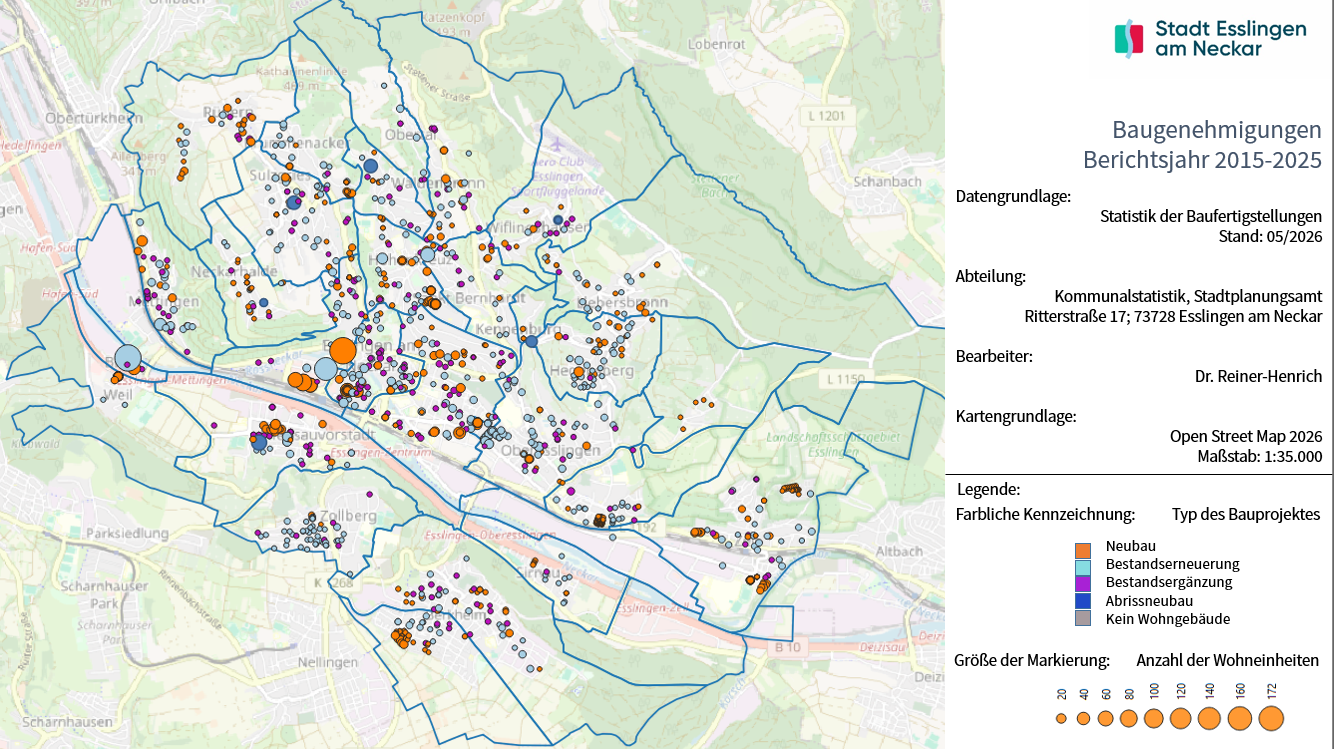Click the 'Abrissneubau' legend label
Image resolution: width=1334 pixels, height=749 pixels.
(x=1149, y=601)
